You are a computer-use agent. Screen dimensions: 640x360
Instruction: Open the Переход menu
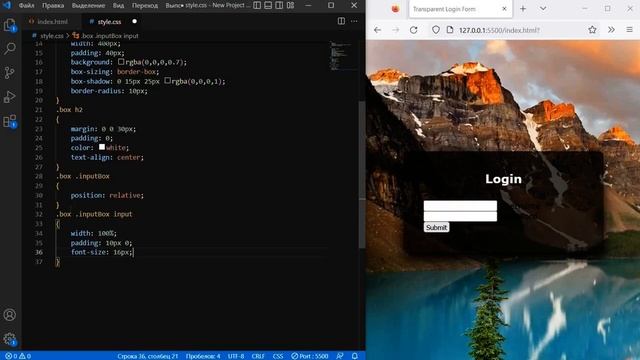145,6
